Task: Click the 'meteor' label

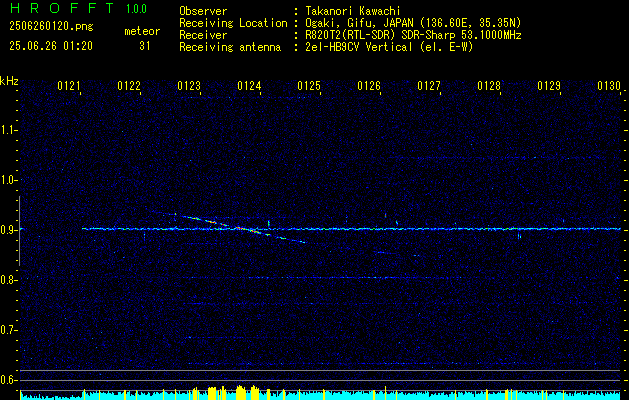Action: point(142,31)
